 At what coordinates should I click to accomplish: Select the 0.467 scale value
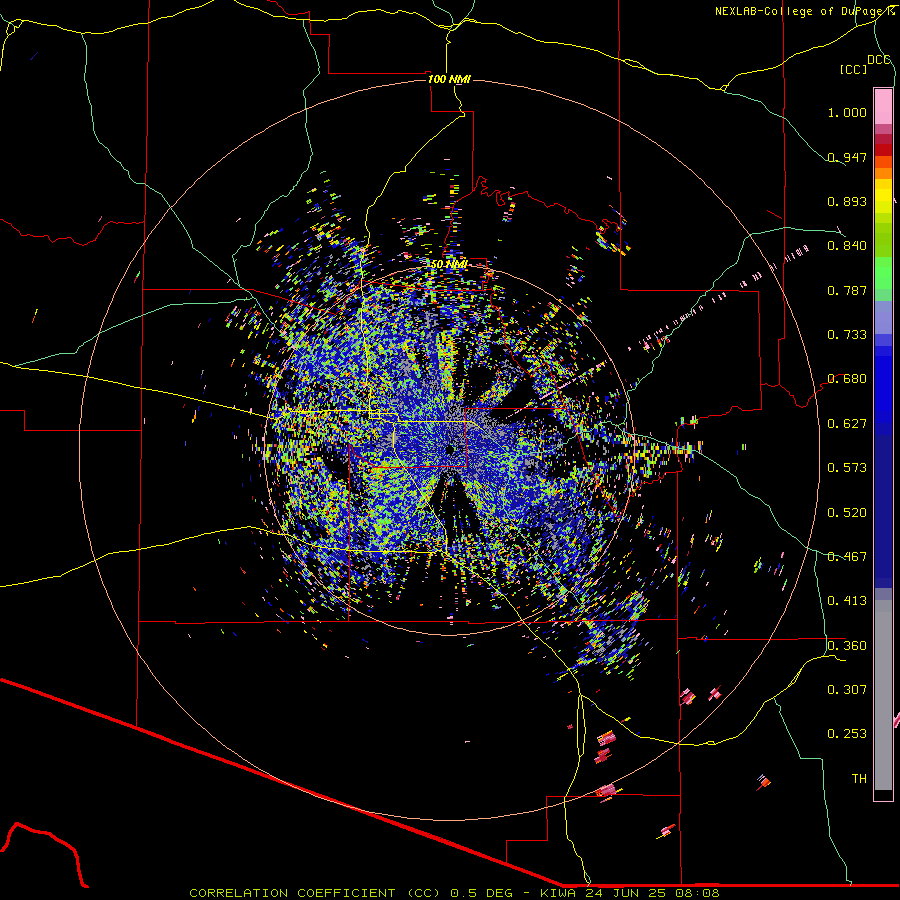847,557
